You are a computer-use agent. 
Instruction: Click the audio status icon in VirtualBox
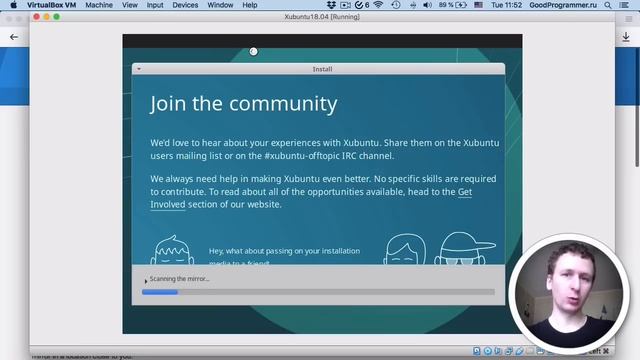(x=498, y=351)
